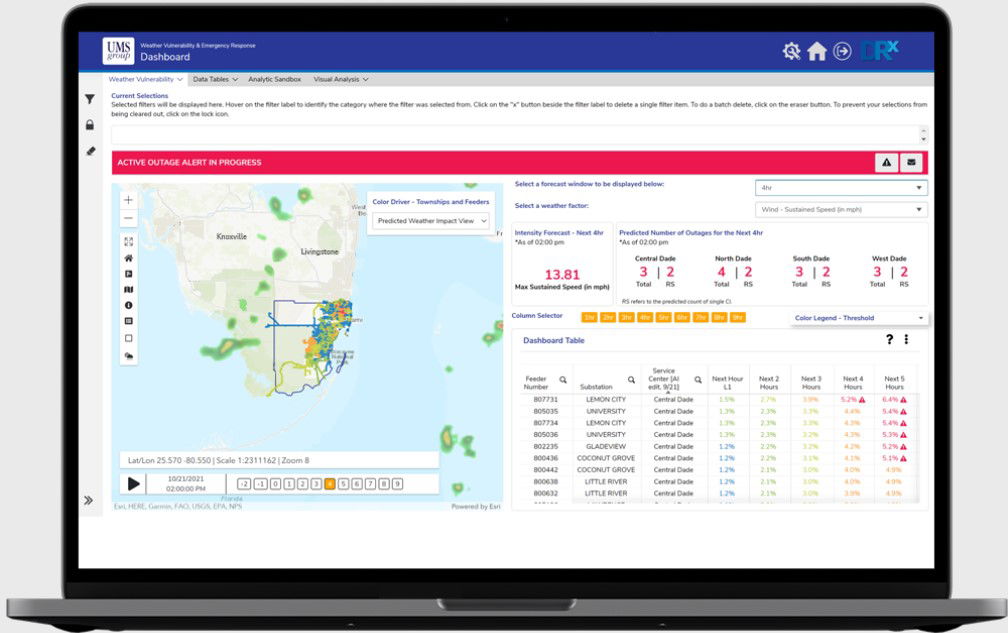1008x633 pixels.
Task: Open settings via the gear icon in header
Action: tap(792, 52)
